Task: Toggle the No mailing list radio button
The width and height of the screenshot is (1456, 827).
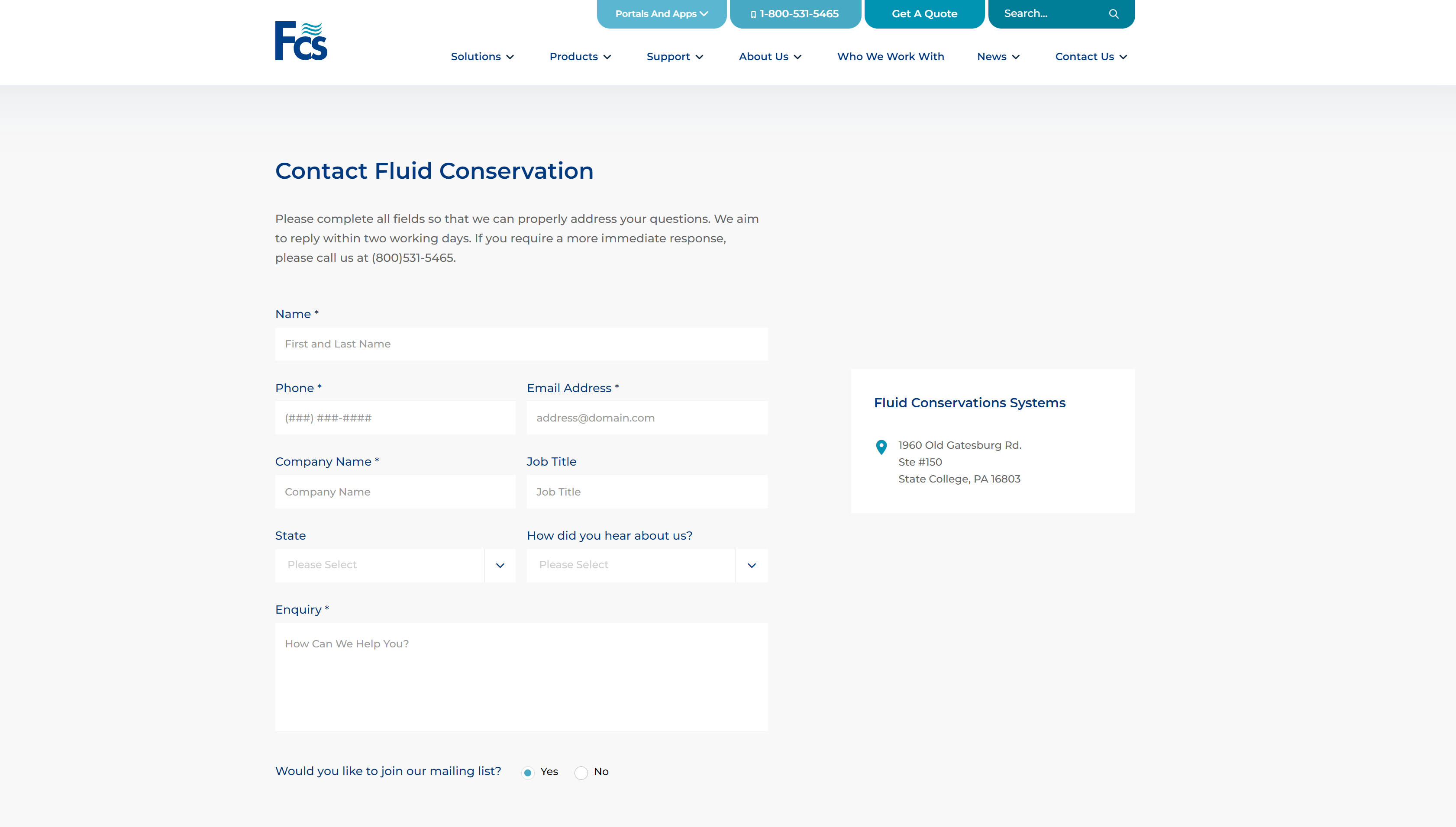Action: [x=581, y=771]
